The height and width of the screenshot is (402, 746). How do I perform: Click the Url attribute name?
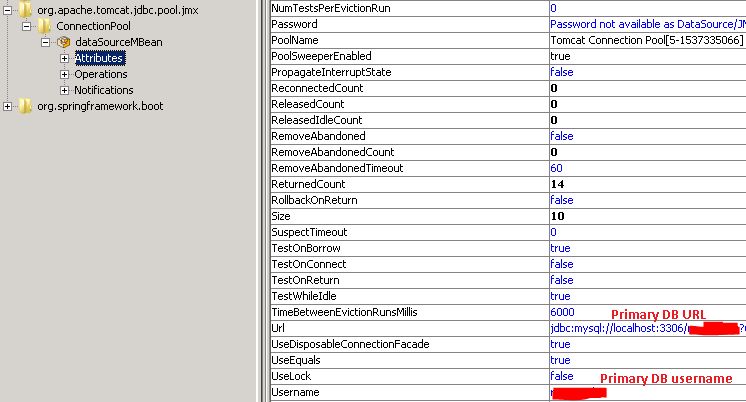[278, 328]
